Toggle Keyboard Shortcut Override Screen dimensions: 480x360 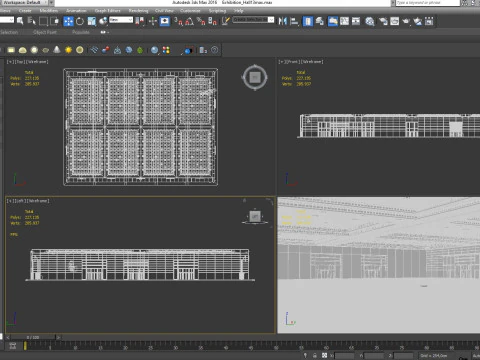coord(165,21)
